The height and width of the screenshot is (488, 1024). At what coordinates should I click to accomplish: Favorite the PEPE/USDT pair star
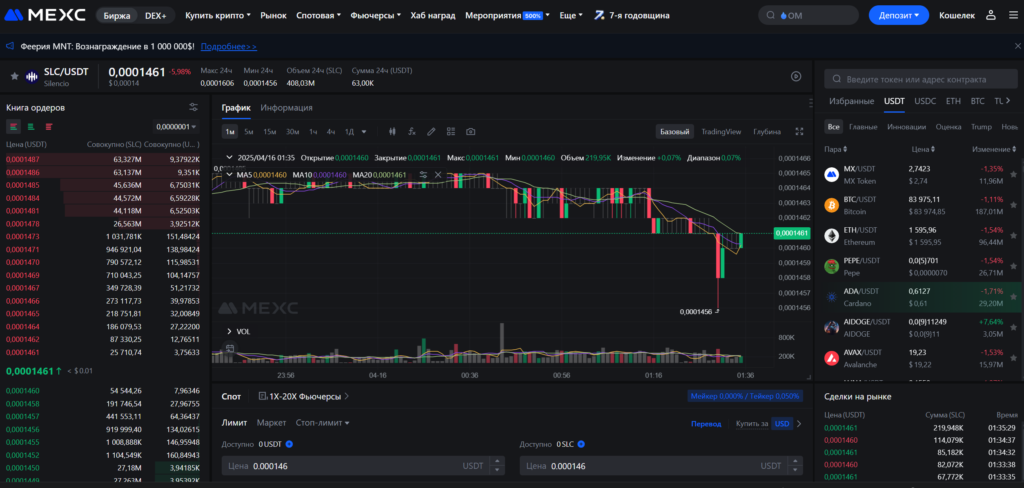(x=1013, y=266)
